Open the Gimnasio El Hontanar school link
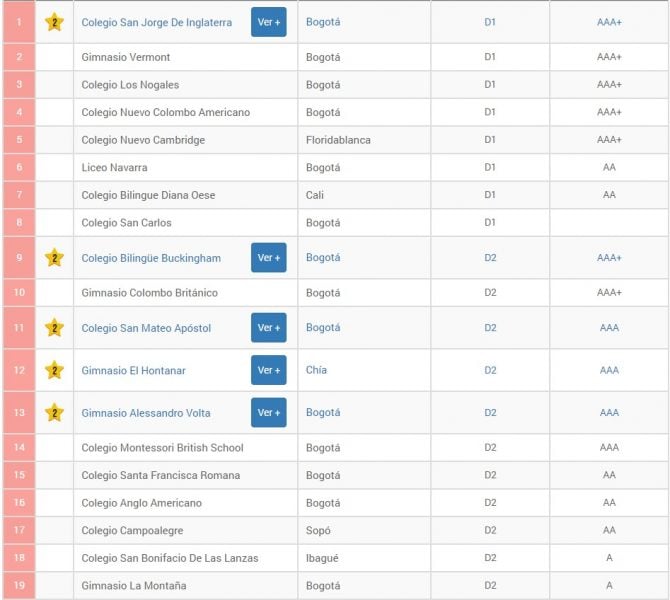The image size is (670, 600). coord(133,370)
